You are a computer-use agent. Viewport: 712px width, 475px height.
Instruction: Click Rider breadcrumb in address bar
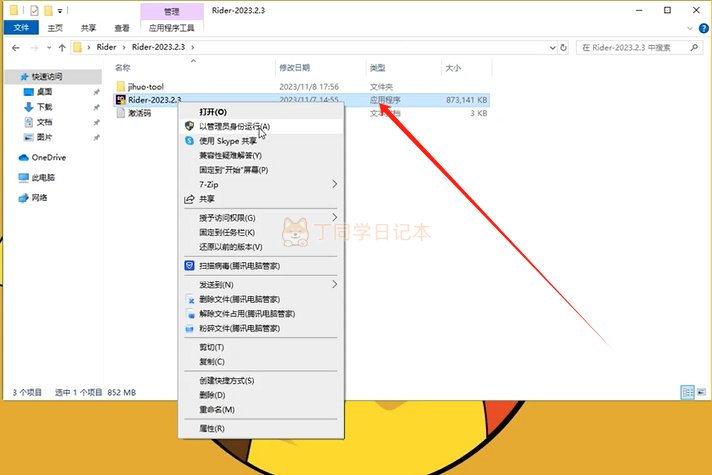pos(106,47)
